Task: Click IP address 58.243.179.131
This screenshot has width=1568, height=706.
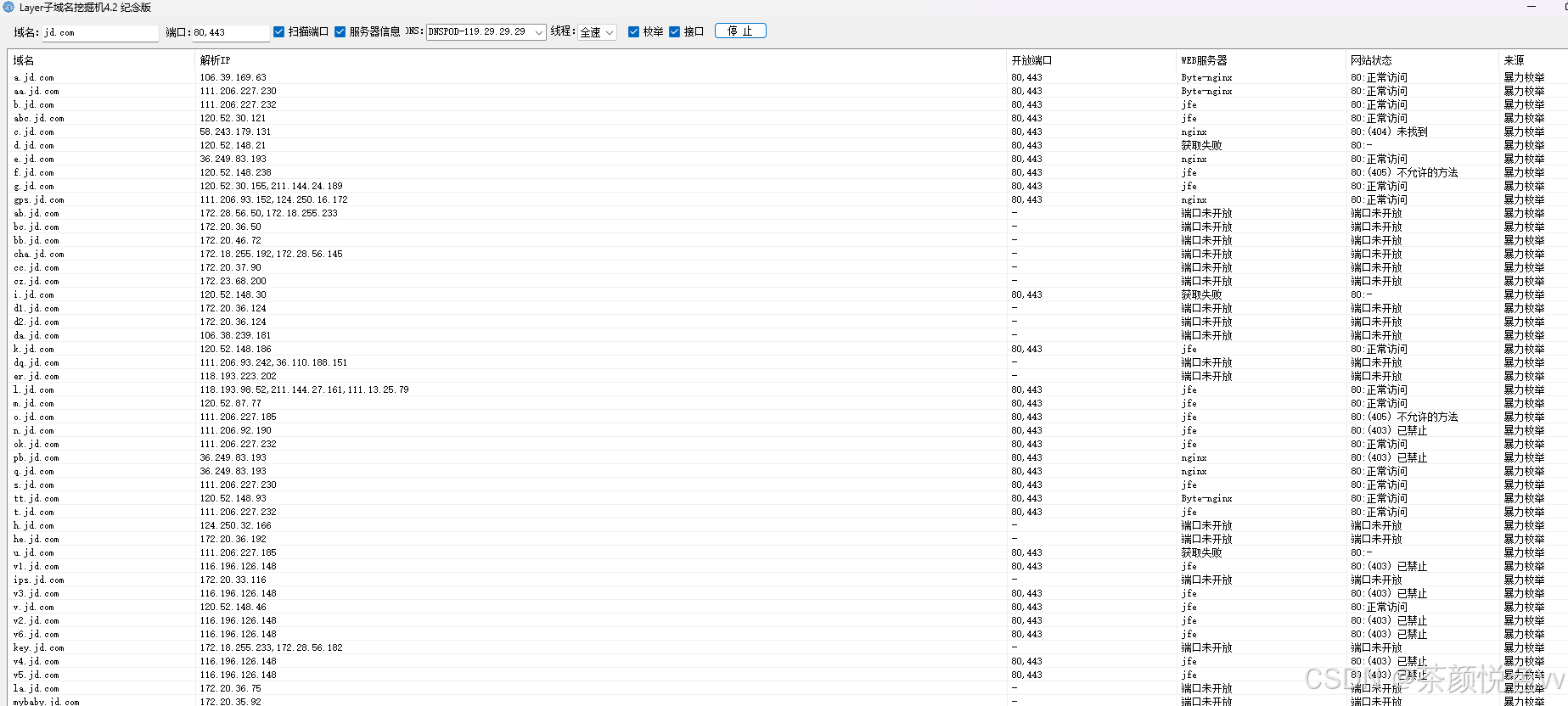Action: tap(236, 132)
